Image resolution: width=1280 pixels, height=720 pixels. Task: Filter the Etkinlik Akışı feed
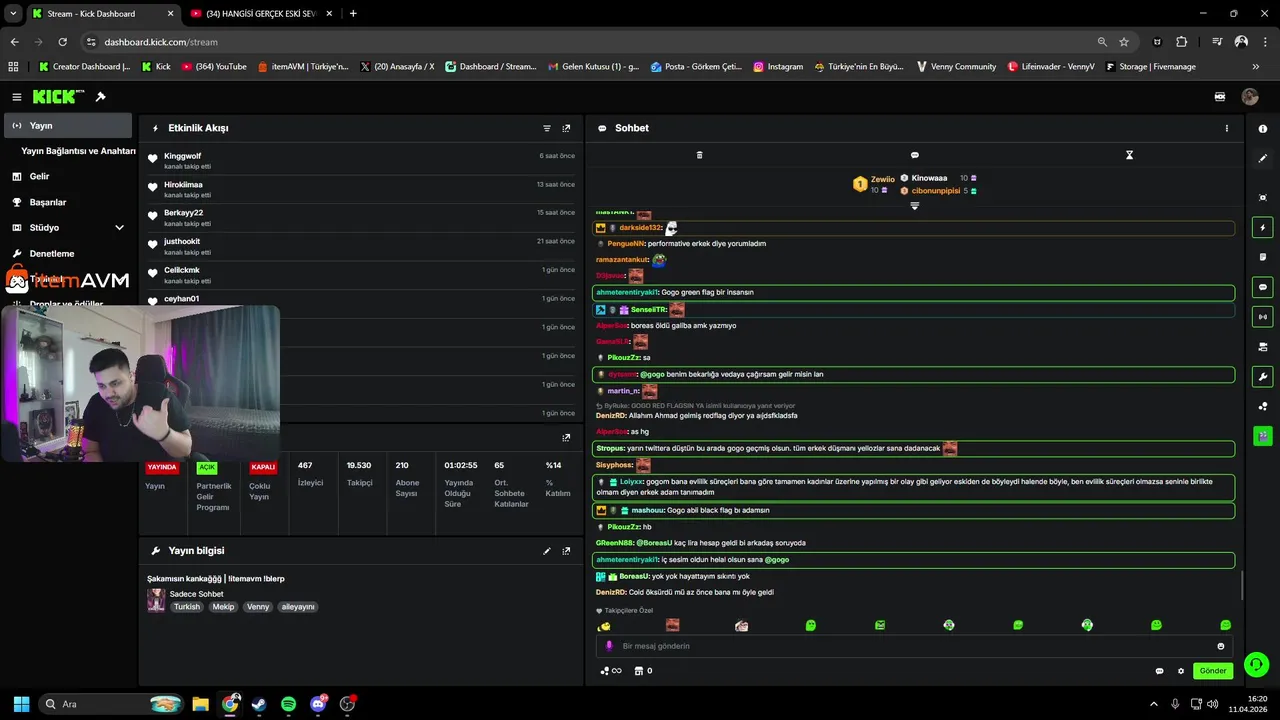[547, 128]
